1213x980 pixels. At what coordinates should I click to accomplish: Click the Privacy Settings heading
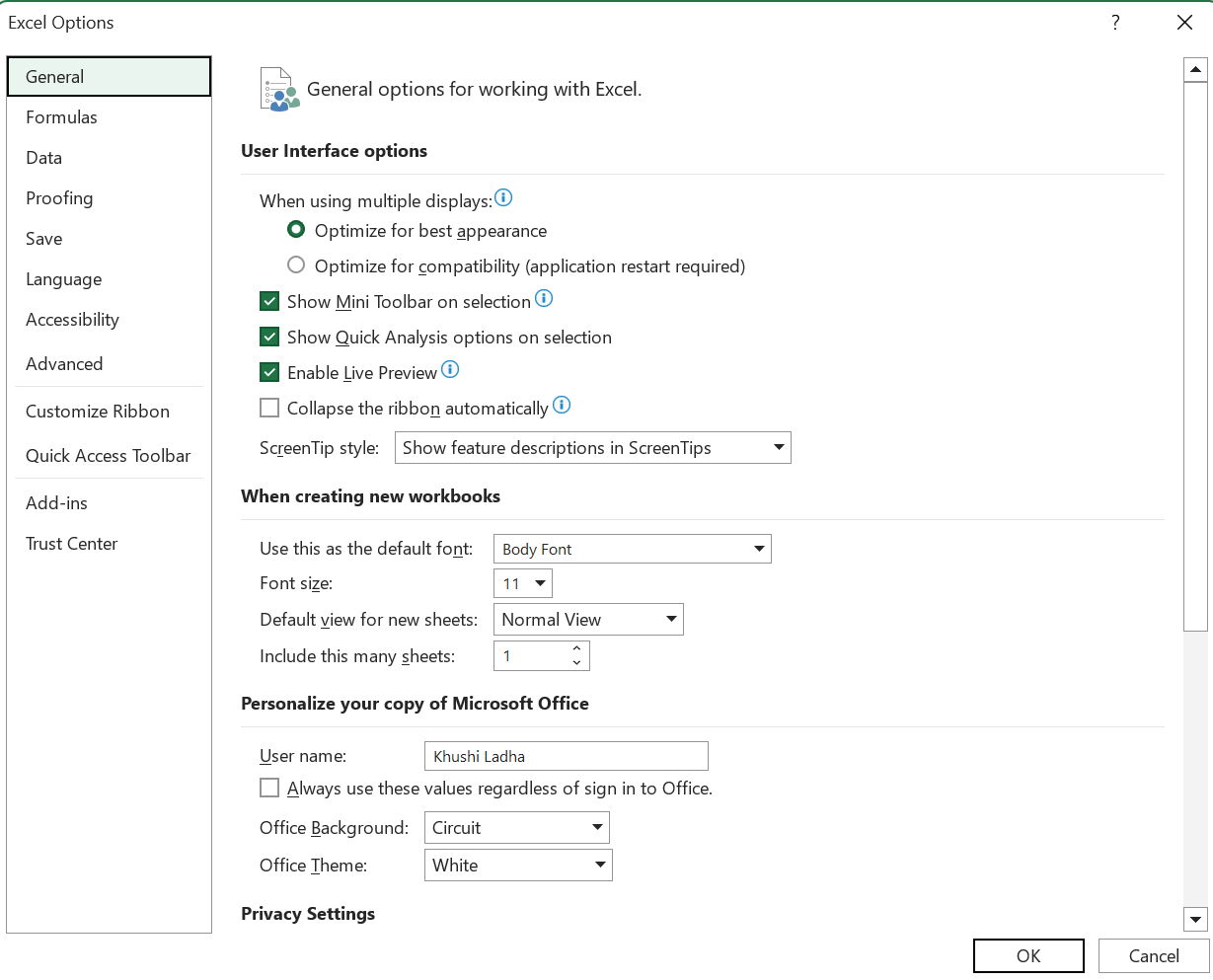(308, 914)
